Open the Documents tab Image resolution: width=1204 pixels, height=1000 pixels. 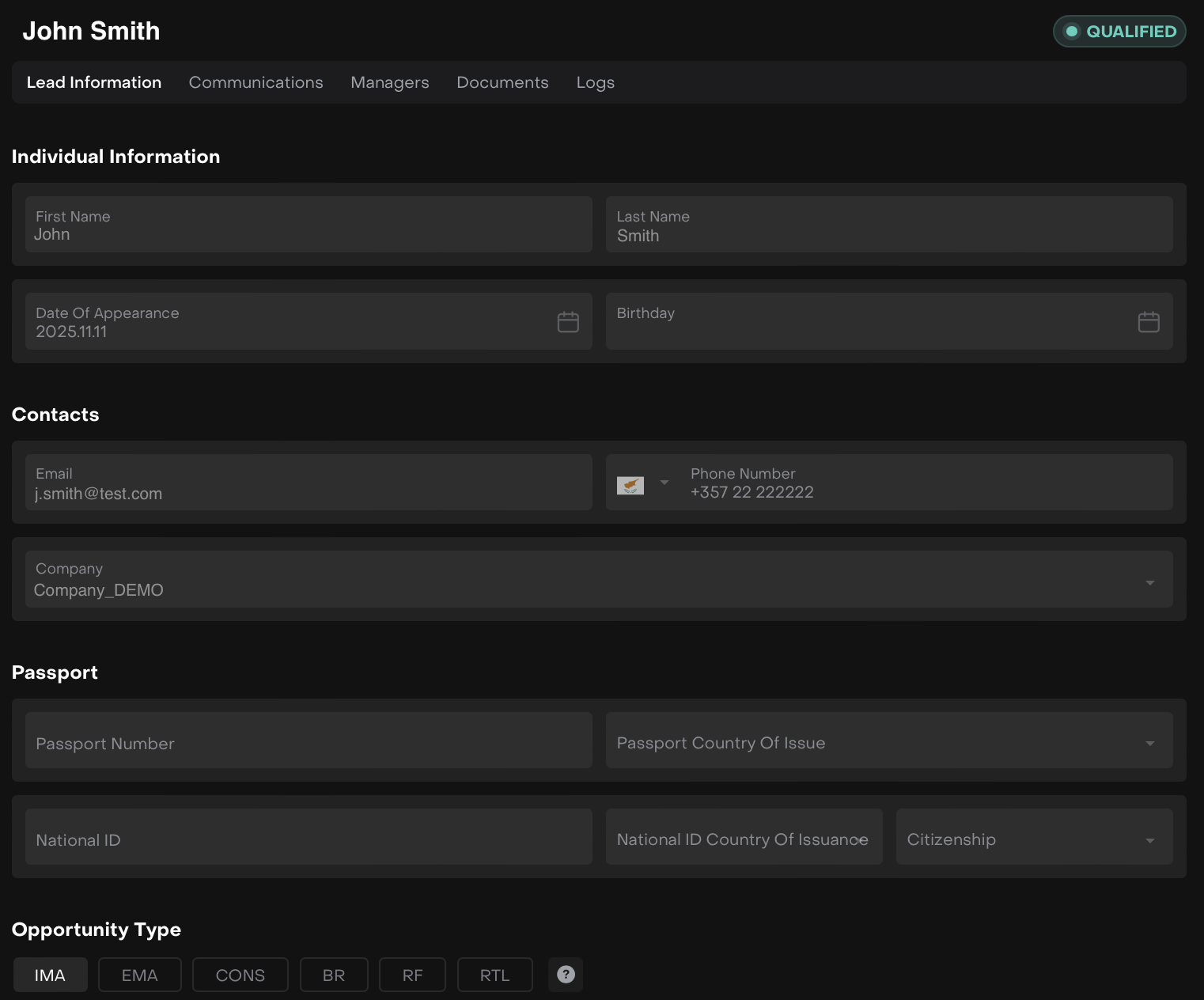[502, 82]
